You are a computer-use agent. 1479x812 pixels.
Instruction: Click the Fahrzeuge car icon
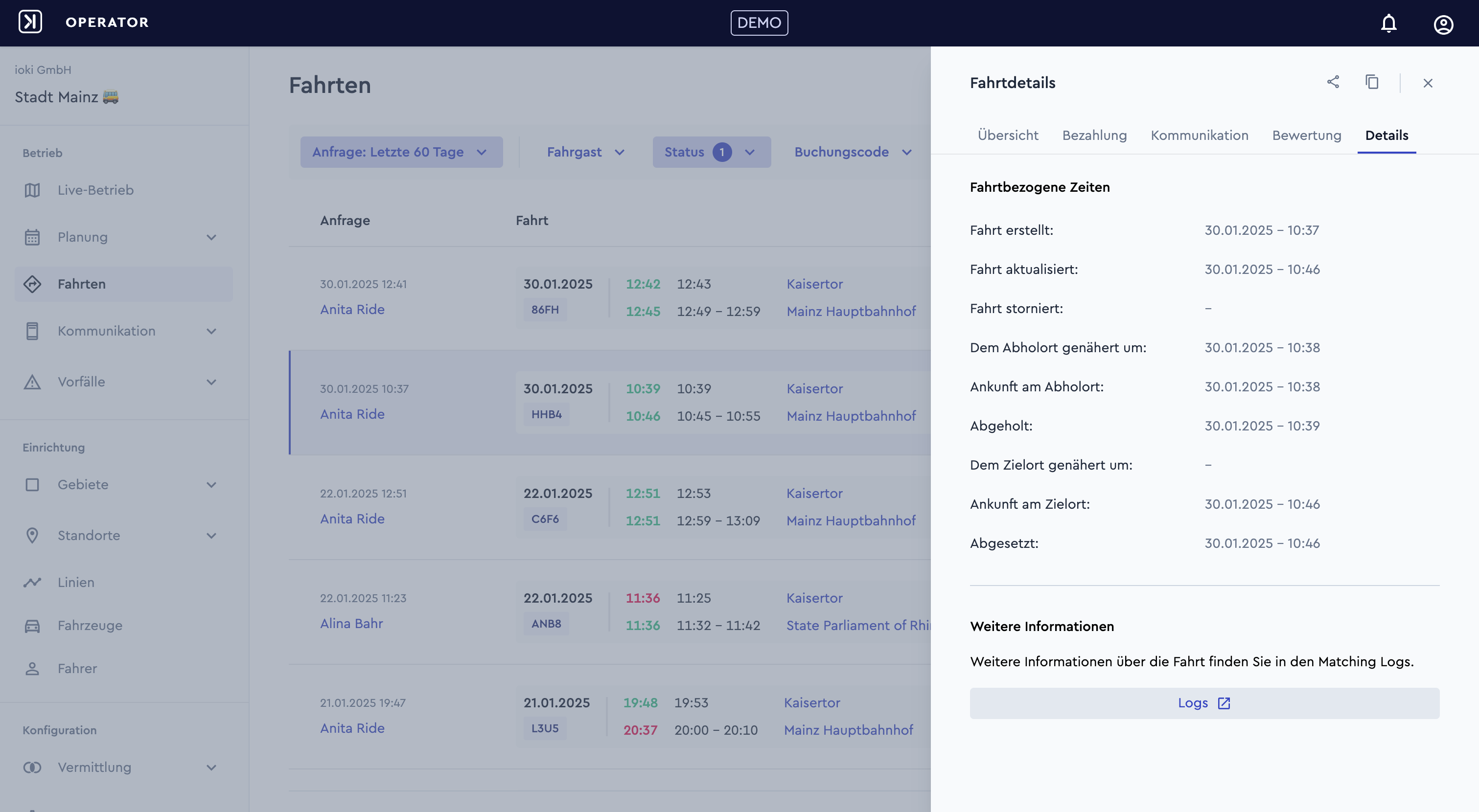coord(32,626)
